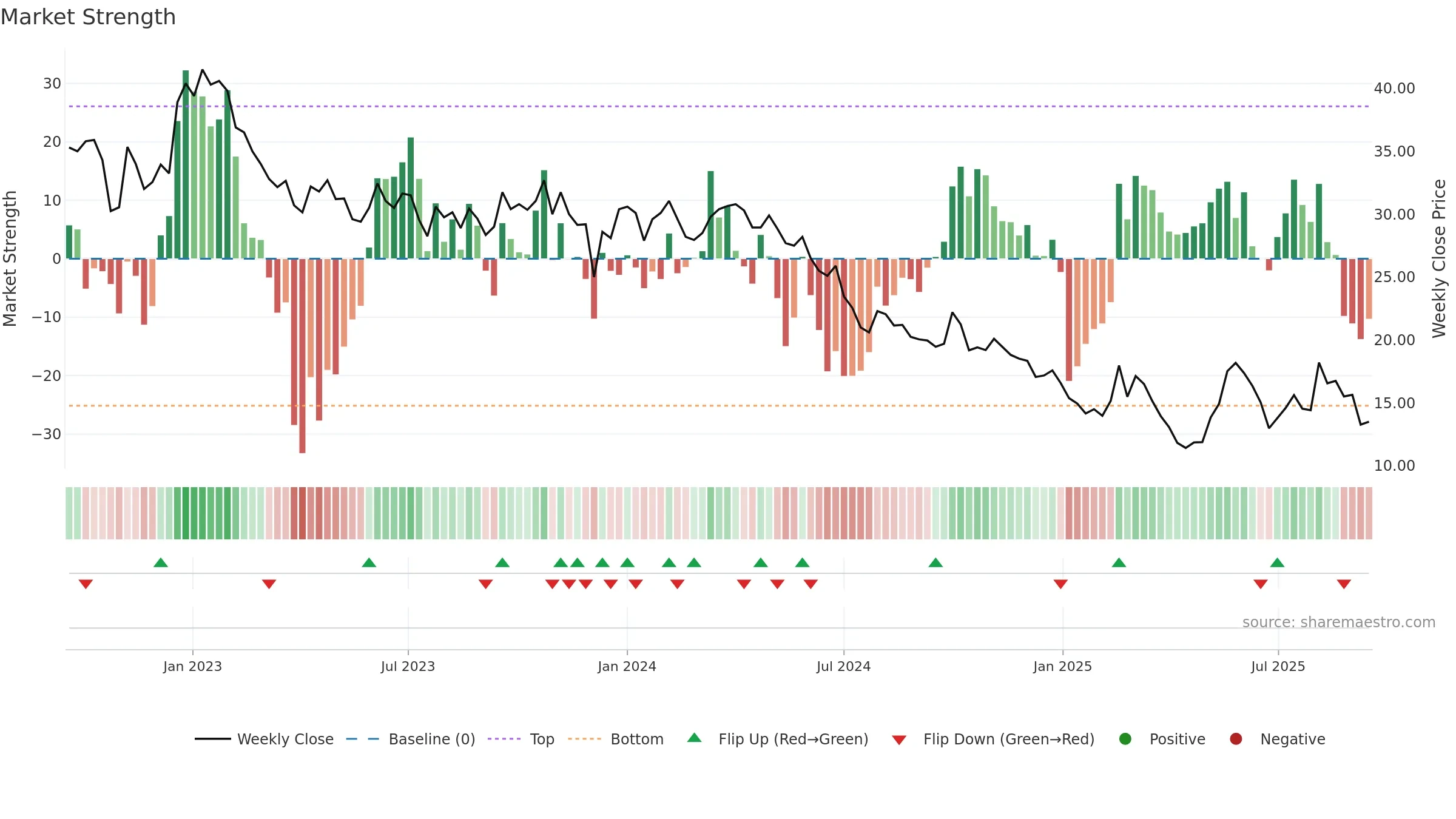
Task: Click the Jul 2024 axis label
Action: pos(843,666)
